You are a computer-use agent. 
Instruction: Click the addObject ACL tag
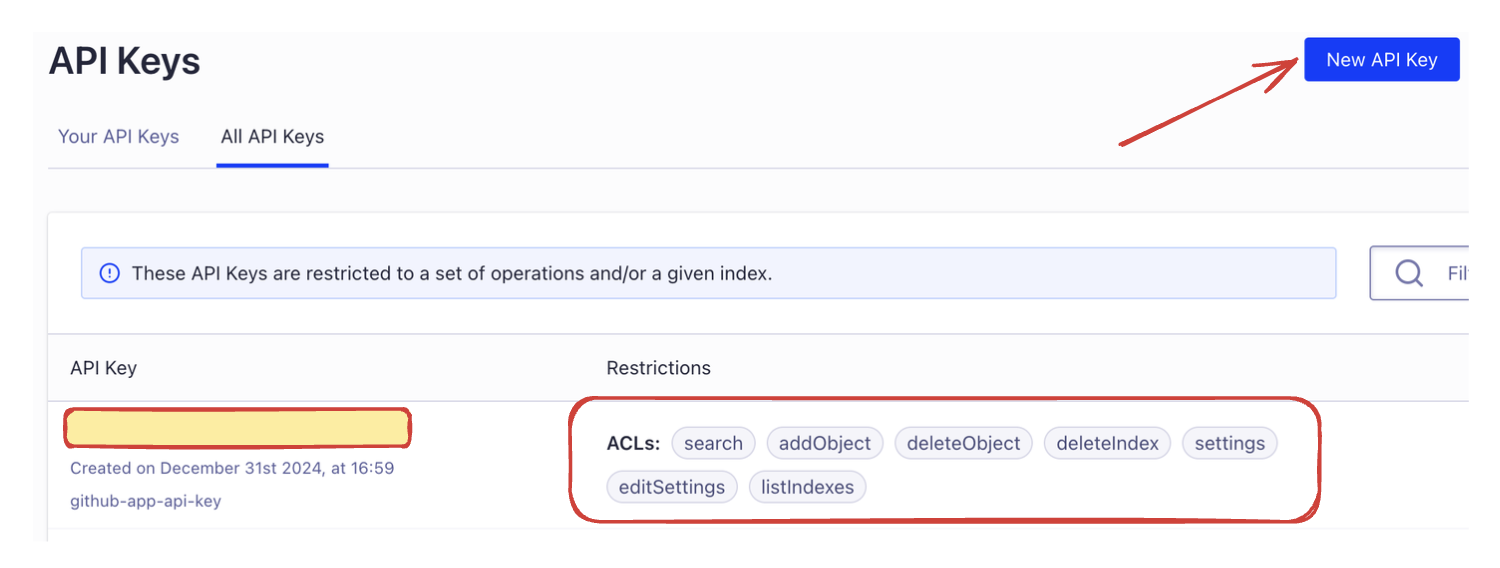point(825,443)
